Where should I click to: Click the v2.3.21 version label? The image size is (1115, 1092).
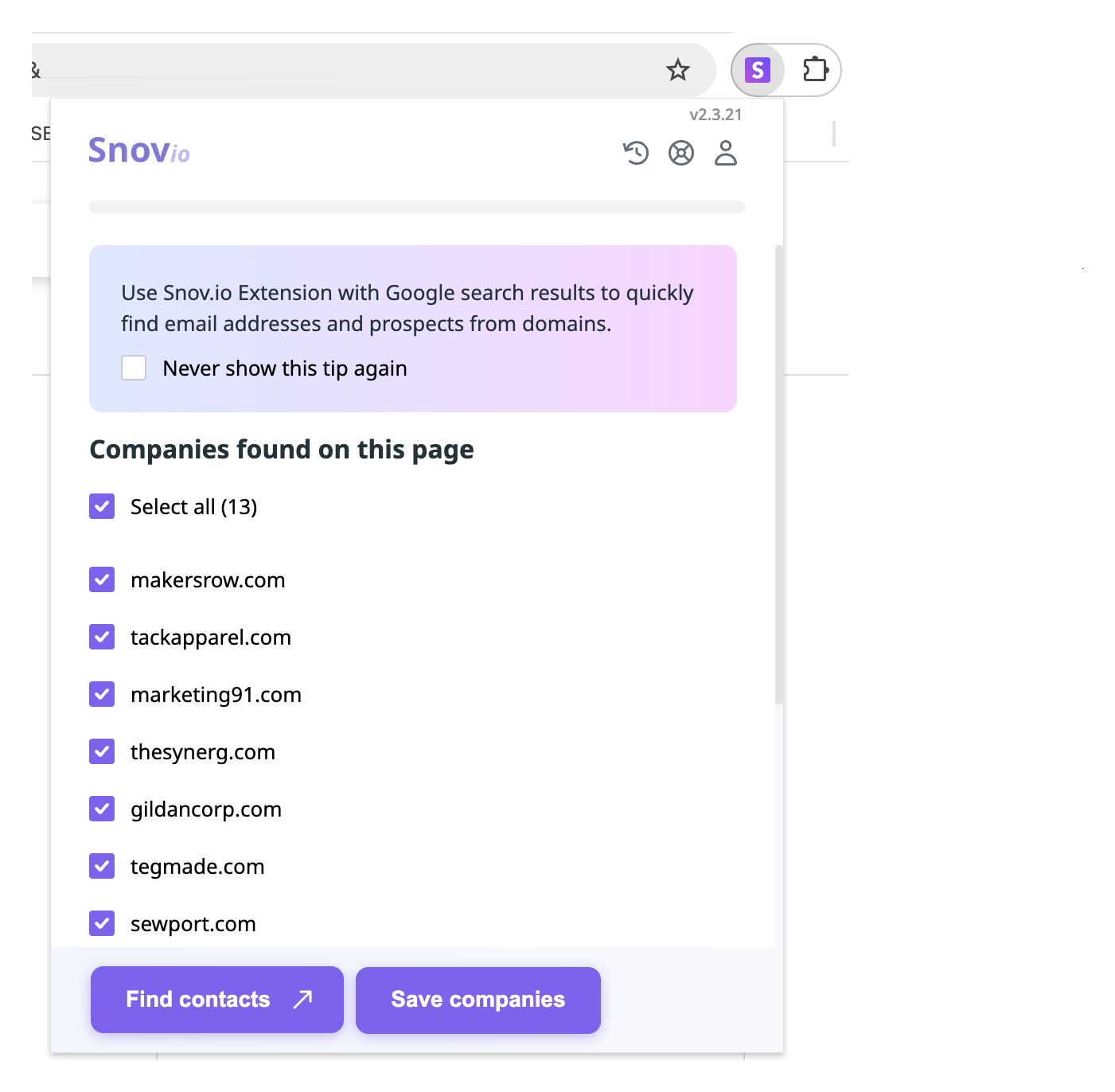[x=715, y=115]
